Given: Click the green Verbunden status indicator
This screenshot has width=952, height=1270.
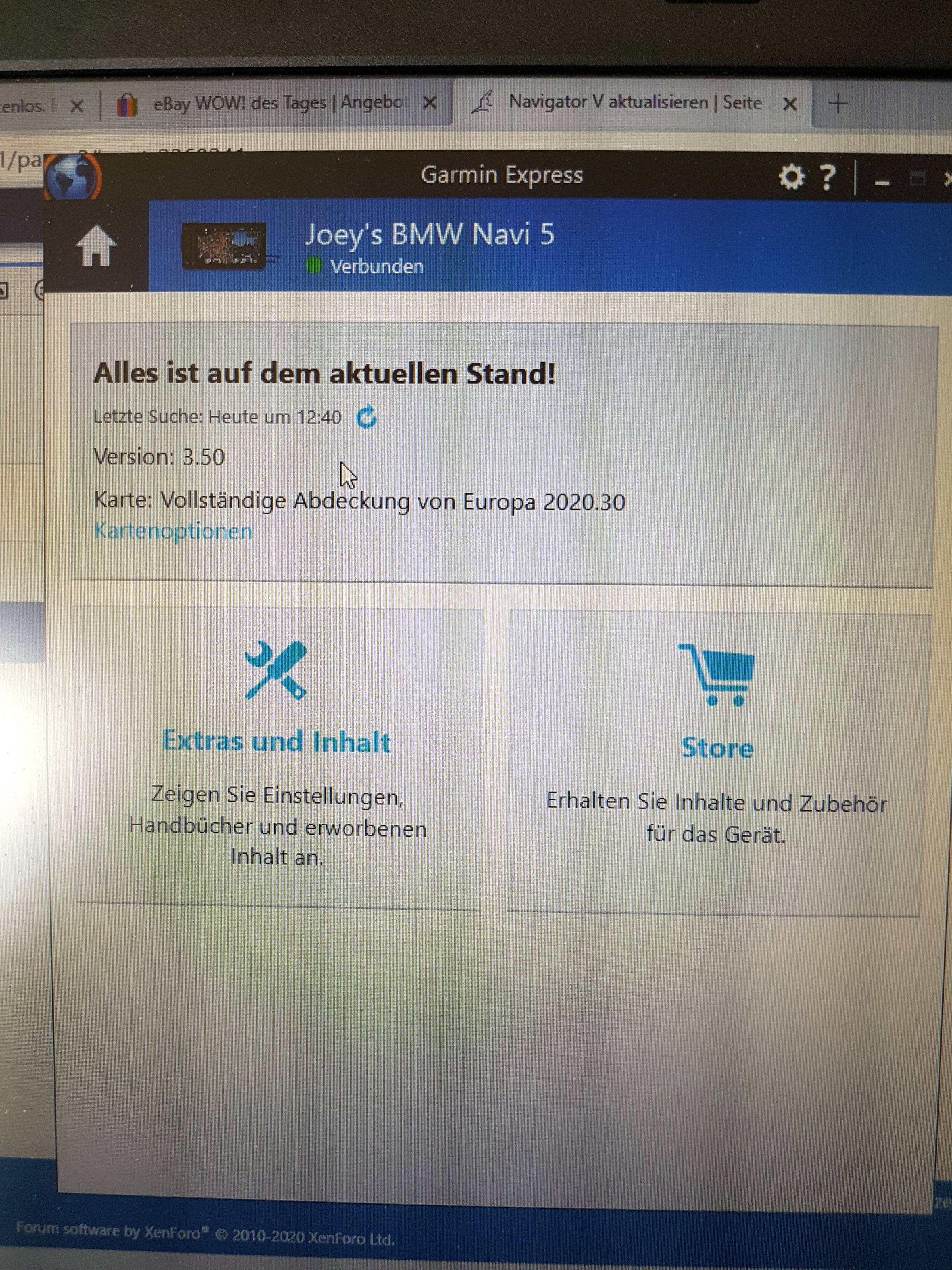Looking at the screenshot, I should point(314,266).
